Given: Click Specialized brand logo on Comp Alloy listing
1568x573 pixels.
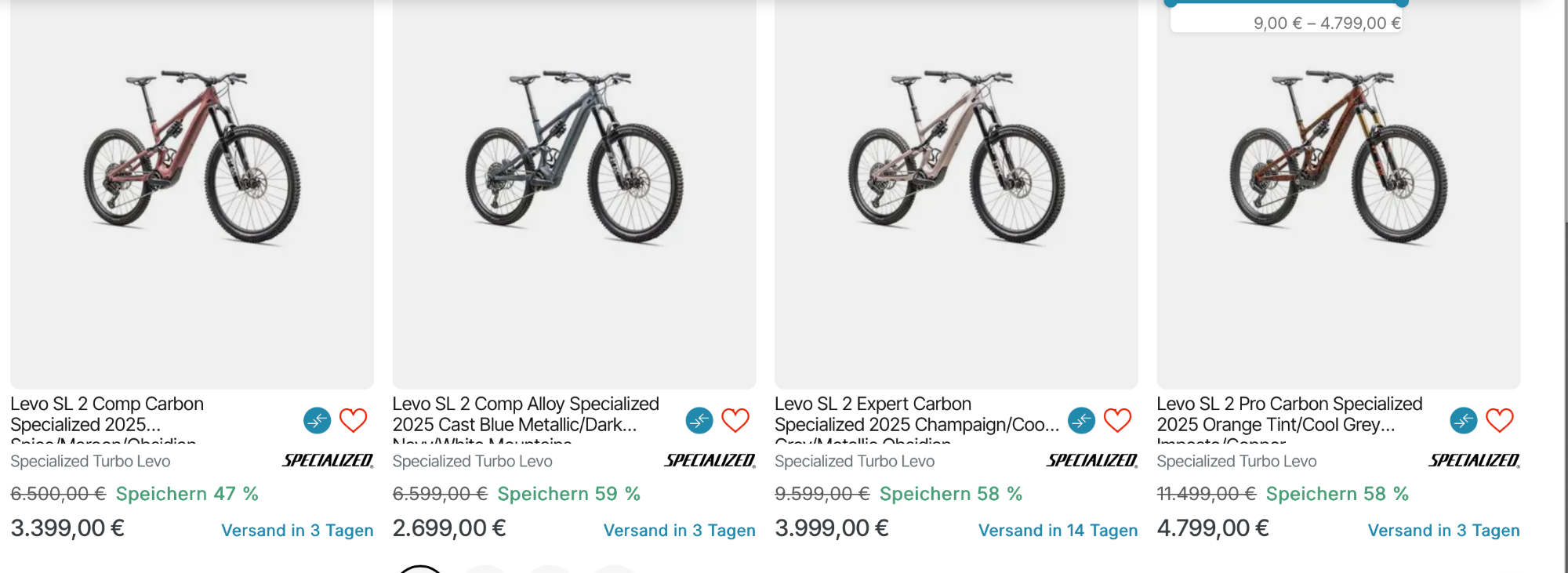Looking at the screenshot, I should (x=710, y=461).
